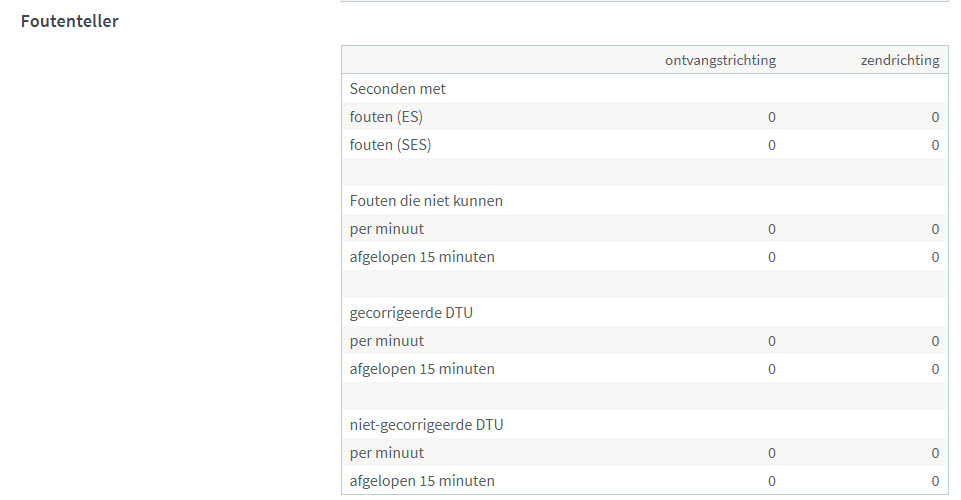Click zendrichting value for fouten (SES)
This screenshot has height=500, width=961.
tap(935, 145)
